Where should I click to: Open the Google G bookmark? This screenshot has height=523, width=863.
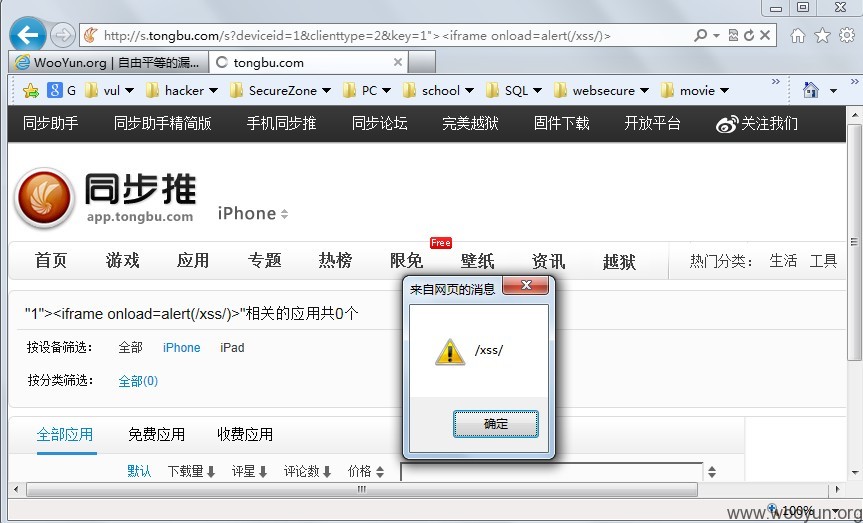click(62, 90)
